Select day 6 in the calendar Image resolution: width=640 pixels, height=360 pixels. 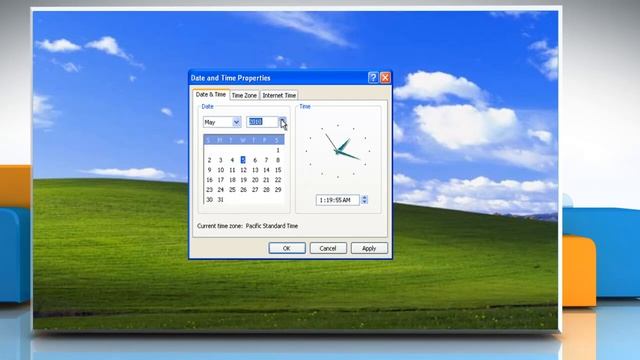point(255,160)
